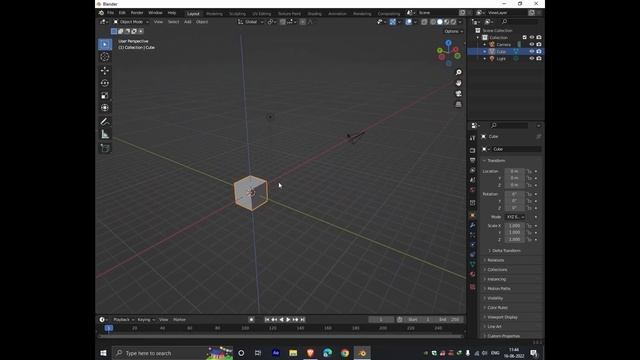Click the timeline Marker menu

[180, 320]
